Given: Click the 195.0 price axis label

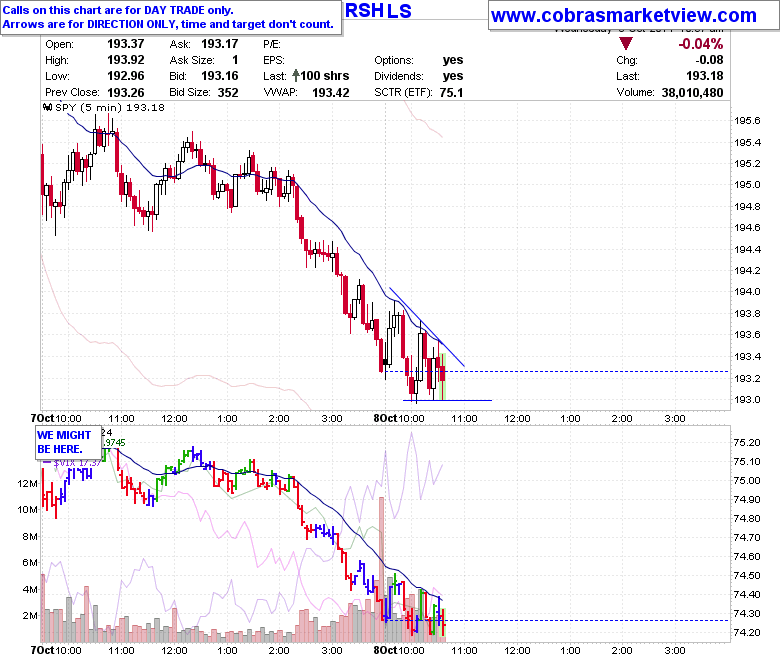Looking at the screenshot, I should coord(747,185).
